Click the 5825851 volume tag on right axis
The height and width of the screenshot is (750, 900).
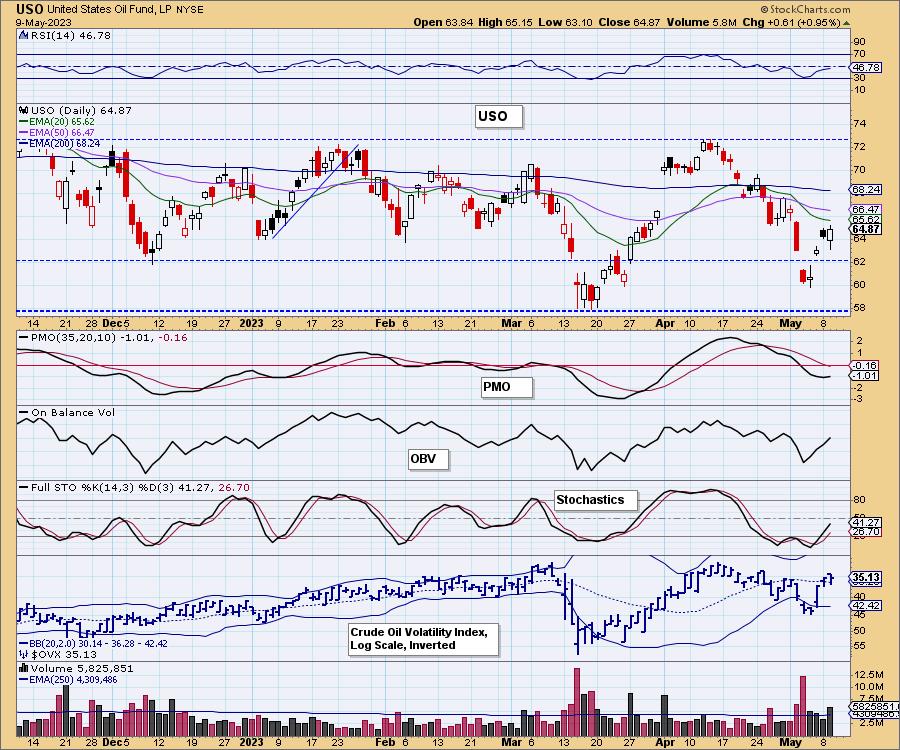[x=872, y=707]
